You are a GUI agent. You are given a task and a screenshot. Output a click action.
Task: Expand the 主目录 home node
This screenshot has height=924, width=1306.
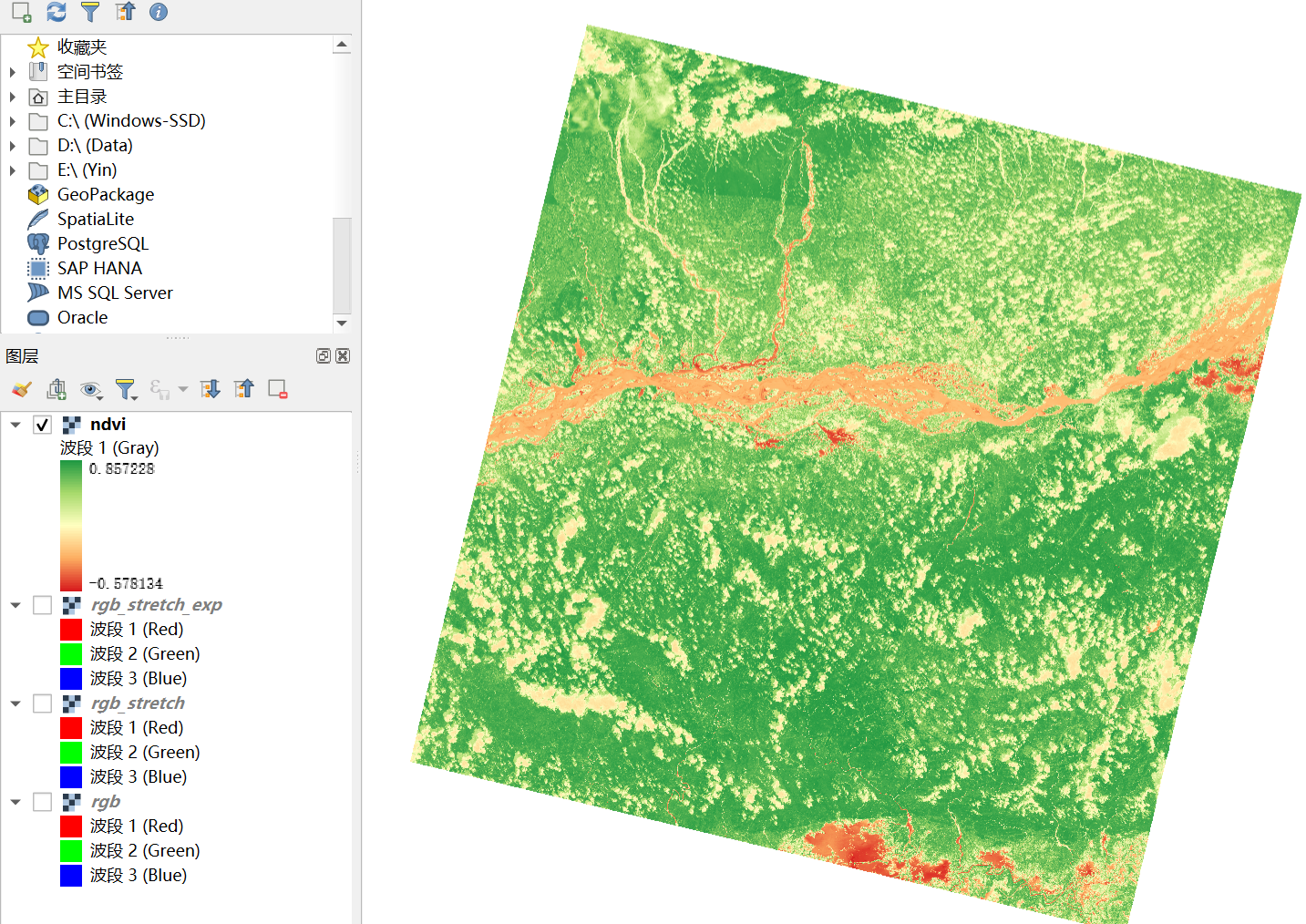13,96
